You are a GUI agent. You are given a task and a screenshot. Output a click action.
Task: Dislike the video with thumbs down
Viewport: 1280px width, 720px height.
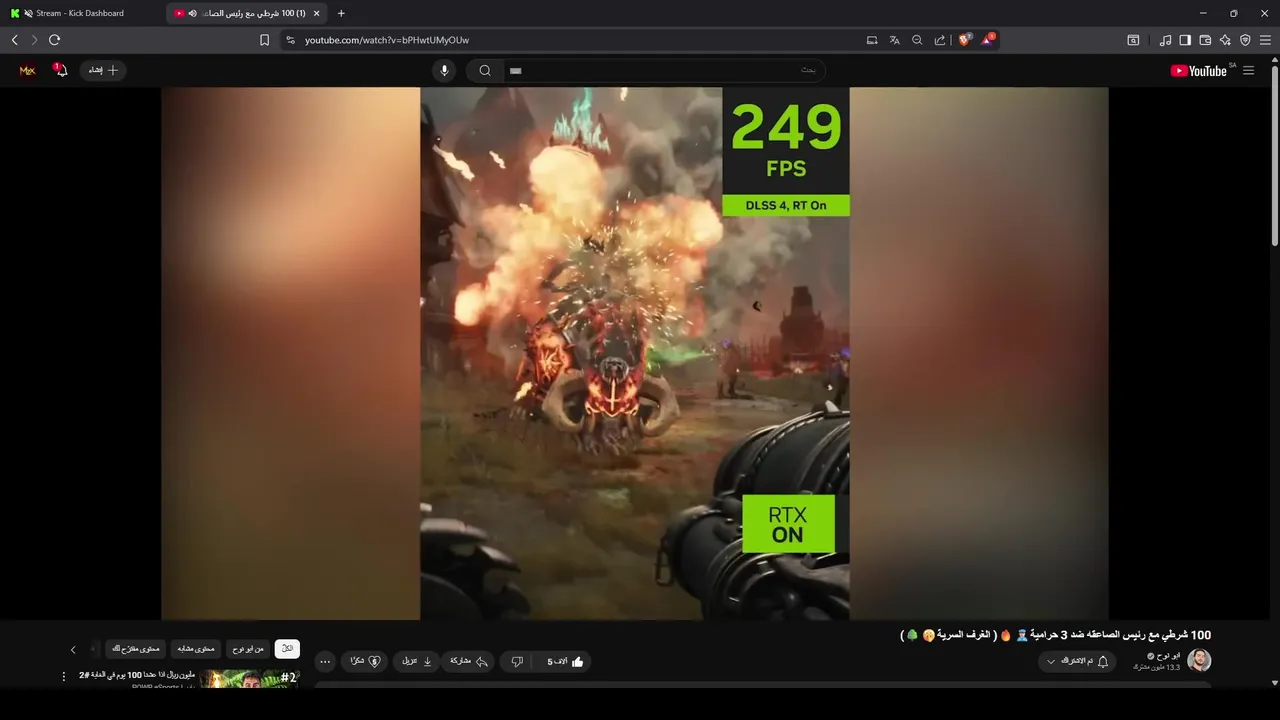coord(517,661)
